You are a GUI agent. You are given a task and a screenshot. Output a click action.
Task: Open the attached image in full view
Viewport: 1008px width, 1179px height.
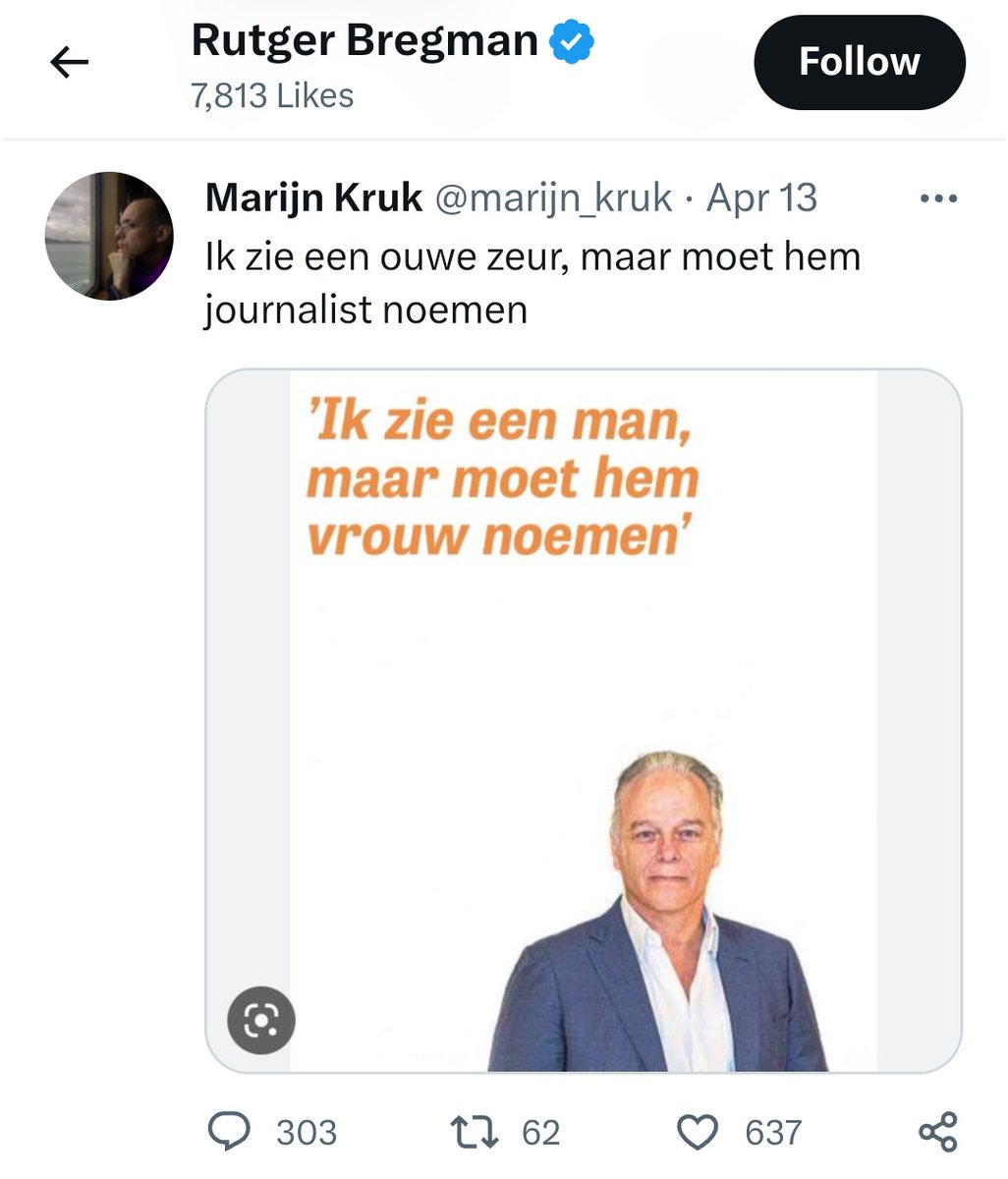pos(584,720)
